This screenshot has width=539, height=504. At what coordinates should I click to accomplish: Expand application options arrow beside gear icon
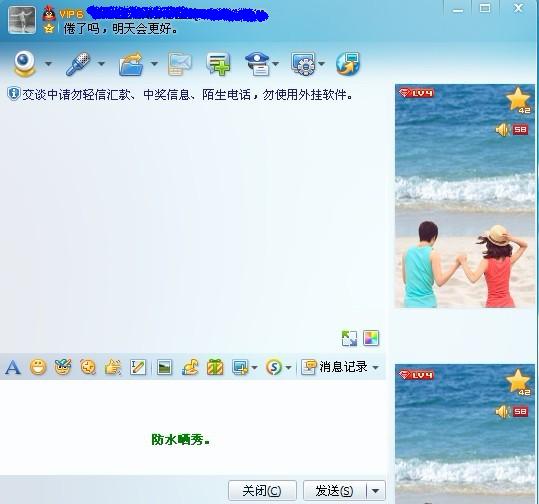(321, 64)
